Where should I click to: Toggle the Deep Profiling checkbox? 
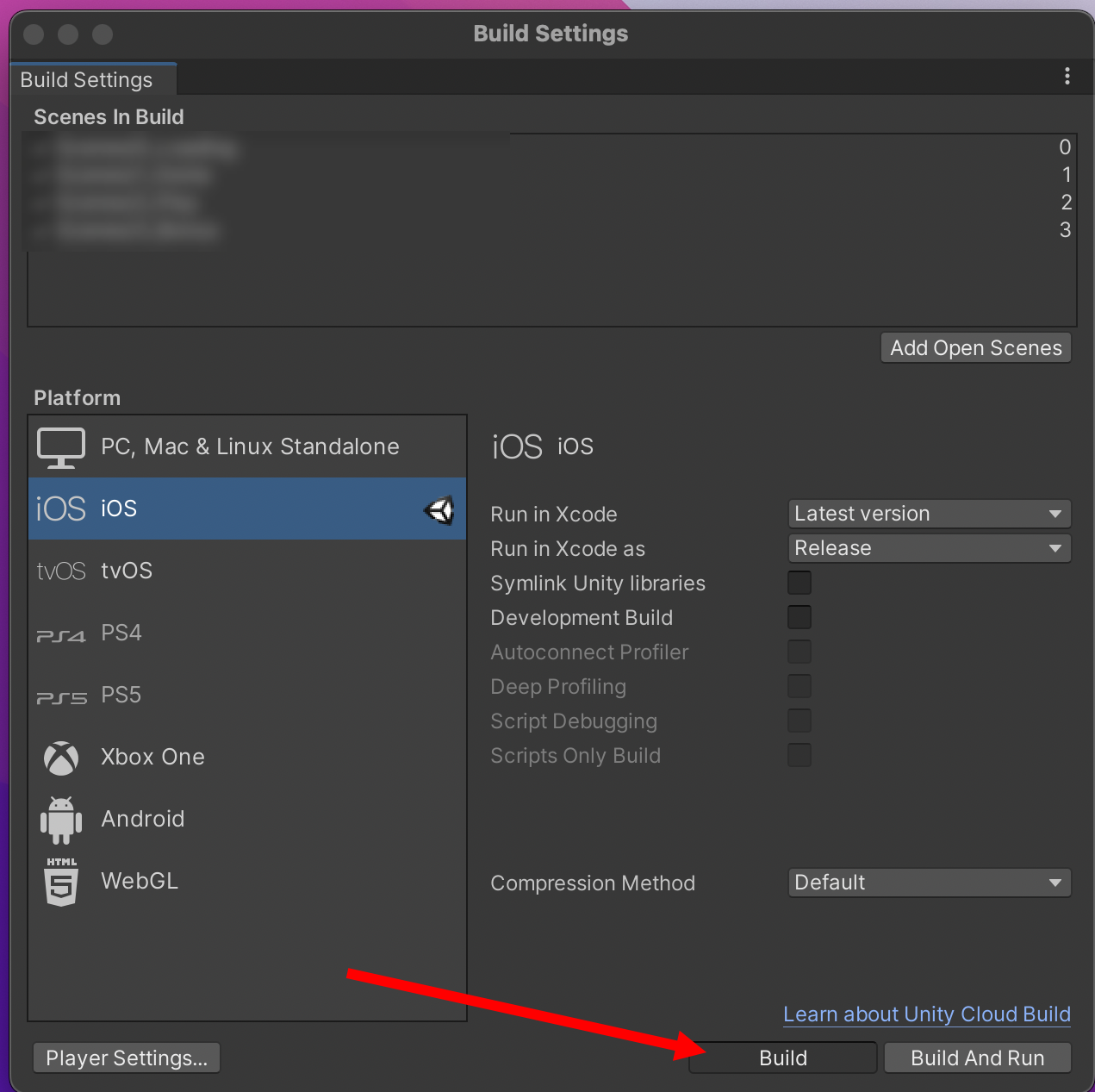[x=799, y=686]
